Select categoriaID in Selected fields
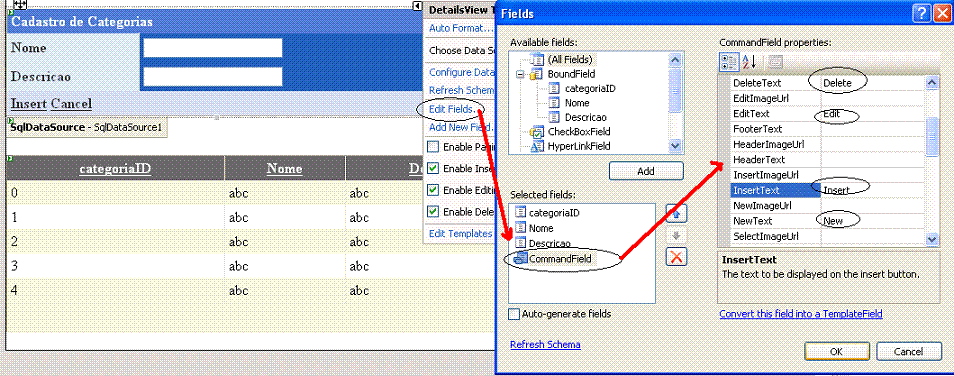The height and width of the screenshot is (376, 954). (x=554, y=213)
